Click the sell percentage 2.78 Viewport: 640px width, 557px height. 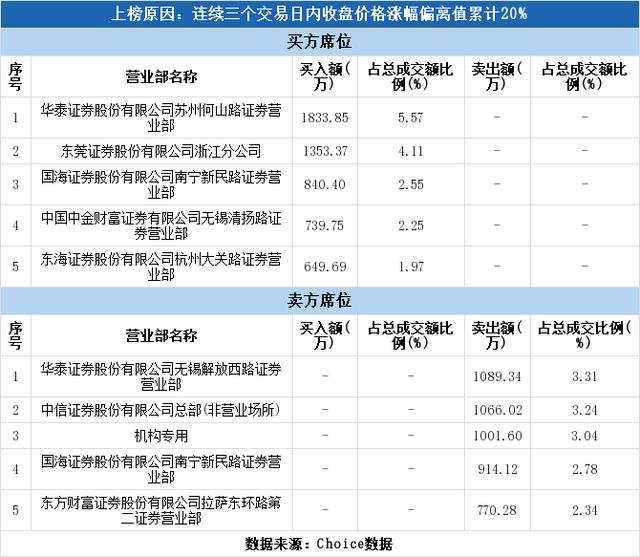coord(584,469)
